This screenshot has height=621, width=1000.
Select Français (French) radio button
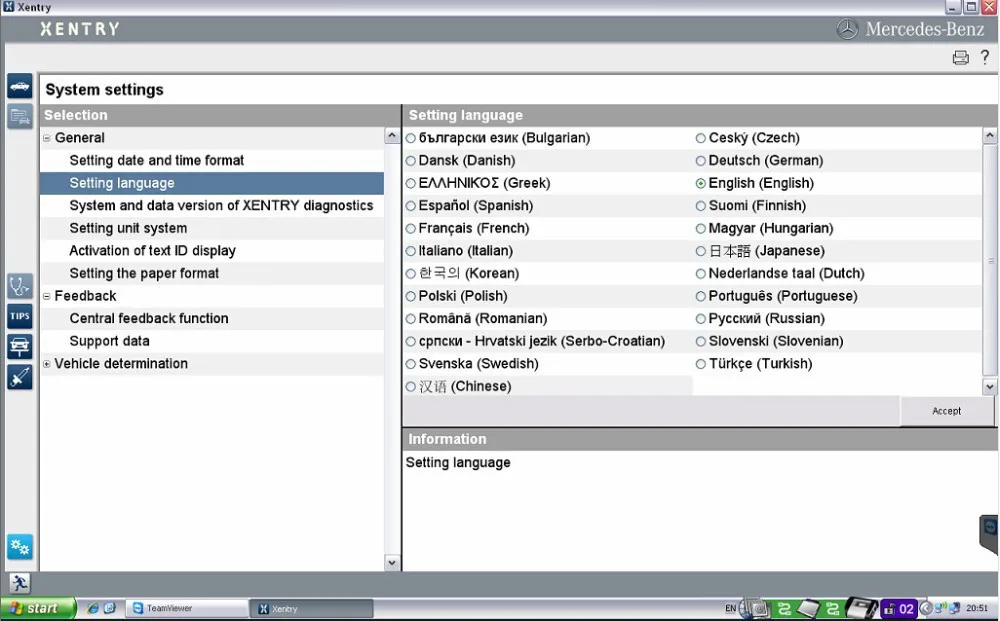[411, 228]
